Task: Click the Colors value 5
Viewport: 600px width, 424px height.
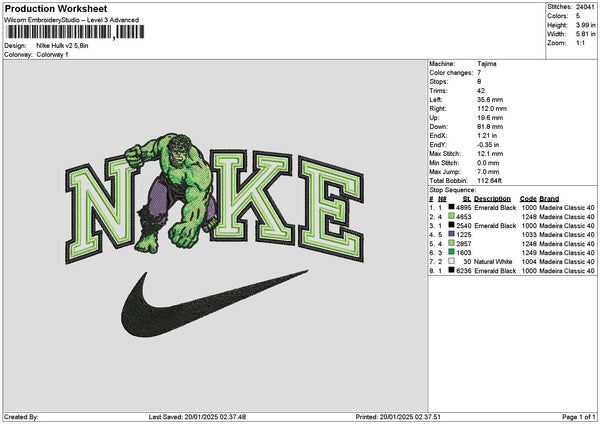Action: 578,16
